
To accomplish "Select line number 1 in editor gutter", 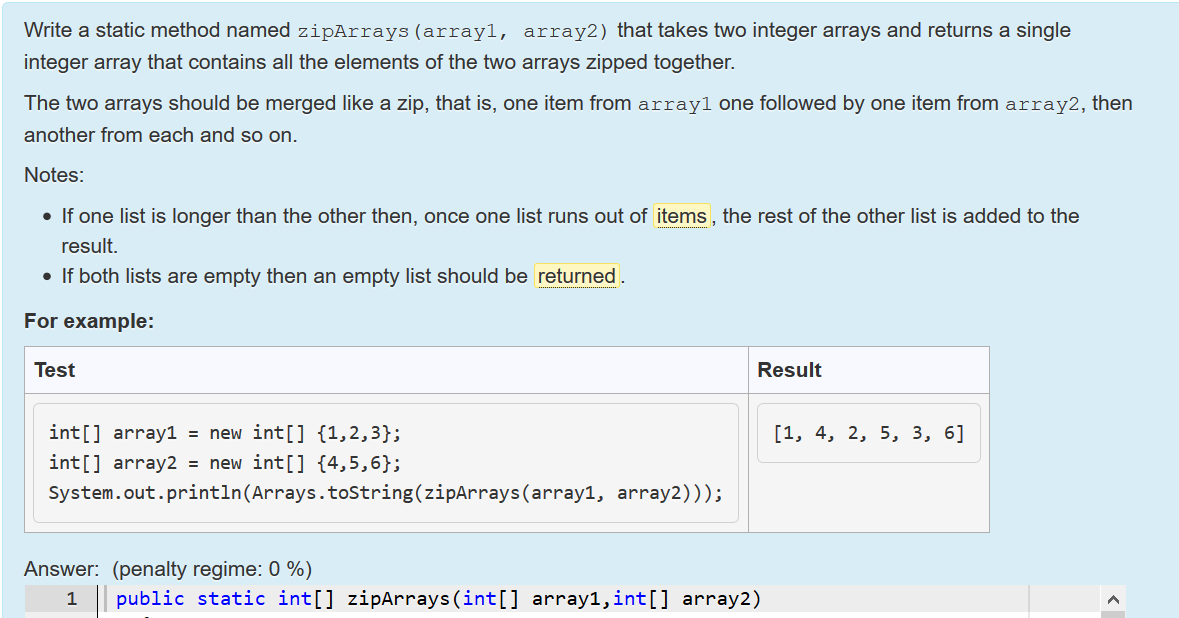I will pyautogui.click(x=71, y=599).
